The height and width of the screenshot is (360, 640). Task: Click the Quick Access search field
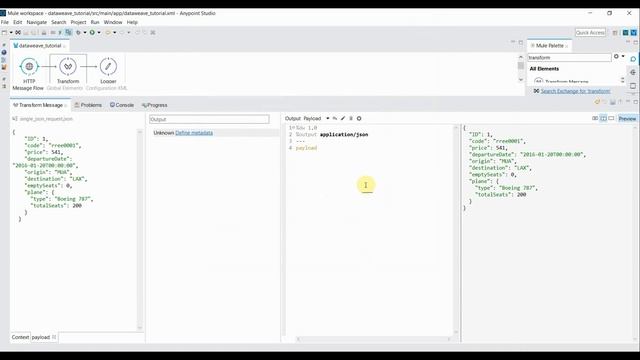(x=590, y=33)
